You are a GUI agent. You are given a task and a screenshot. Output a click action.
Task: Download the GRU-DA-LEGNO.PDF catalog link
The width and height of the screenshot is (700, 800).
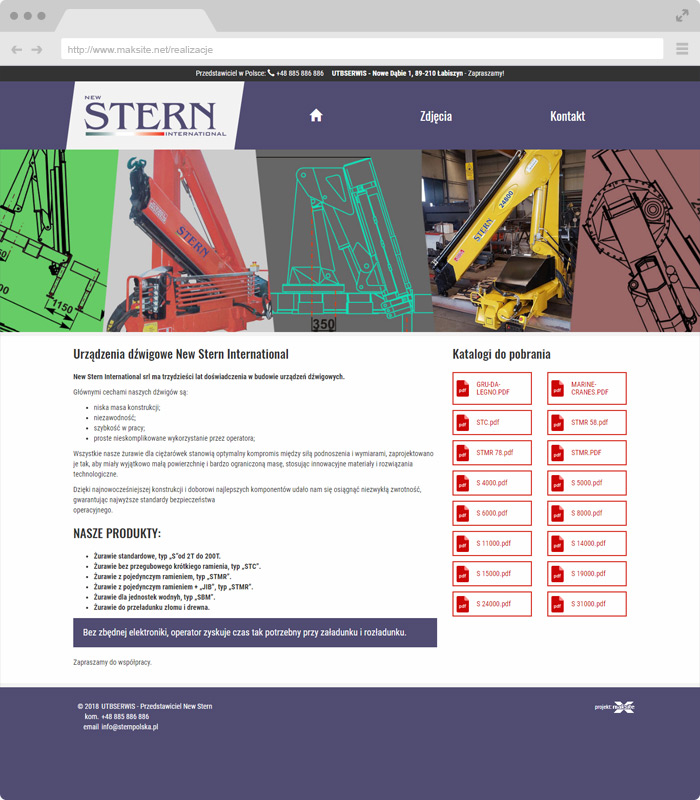click(x=493, y=388)
